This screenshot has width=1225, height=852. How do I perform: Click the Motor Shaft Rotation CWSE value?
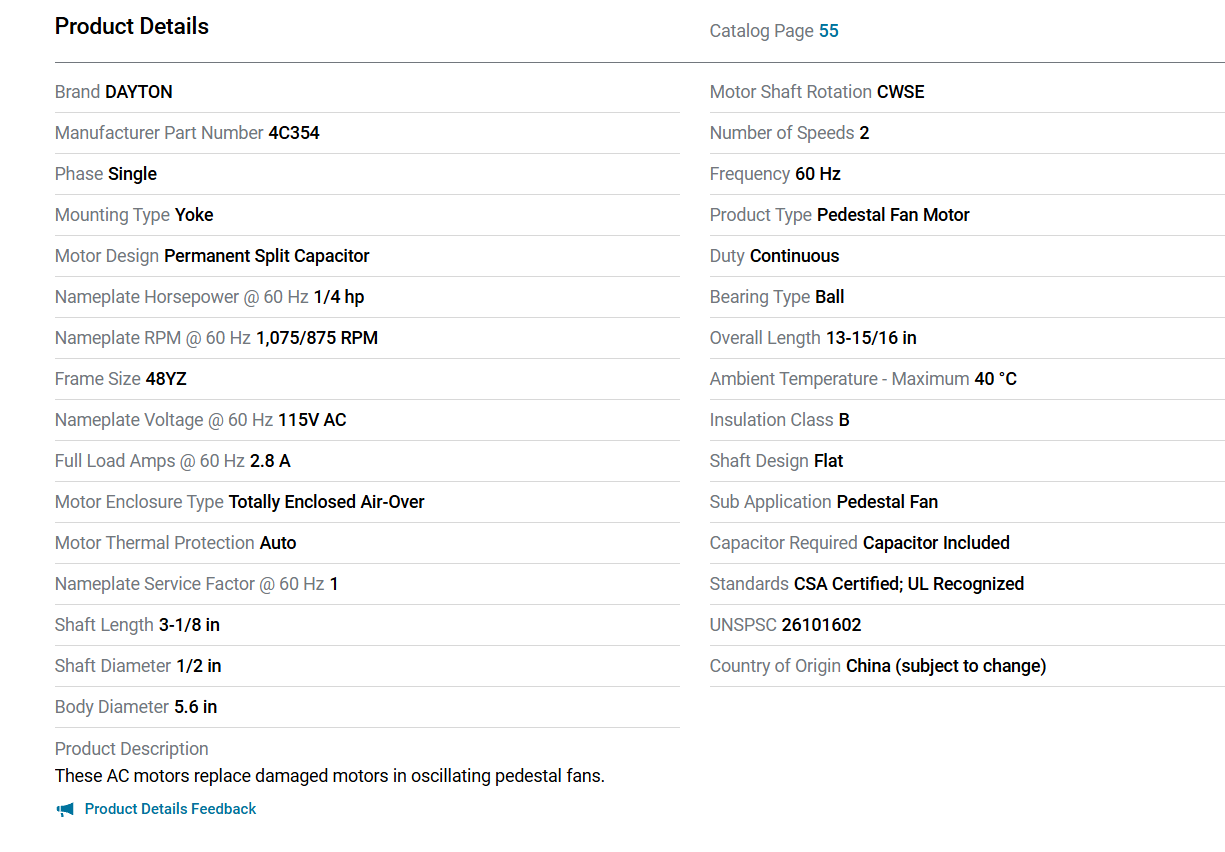(x=901, y=92)
